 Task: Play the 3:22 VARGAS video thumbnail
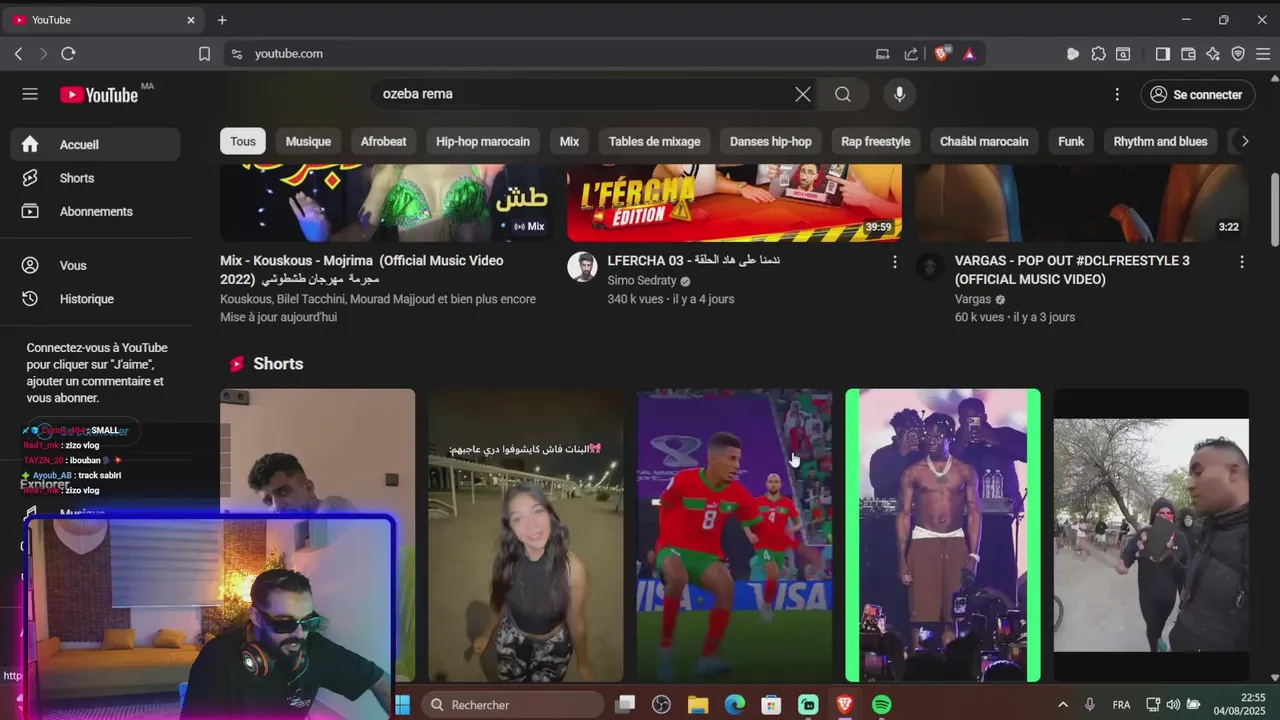[x=1082, y=203]
